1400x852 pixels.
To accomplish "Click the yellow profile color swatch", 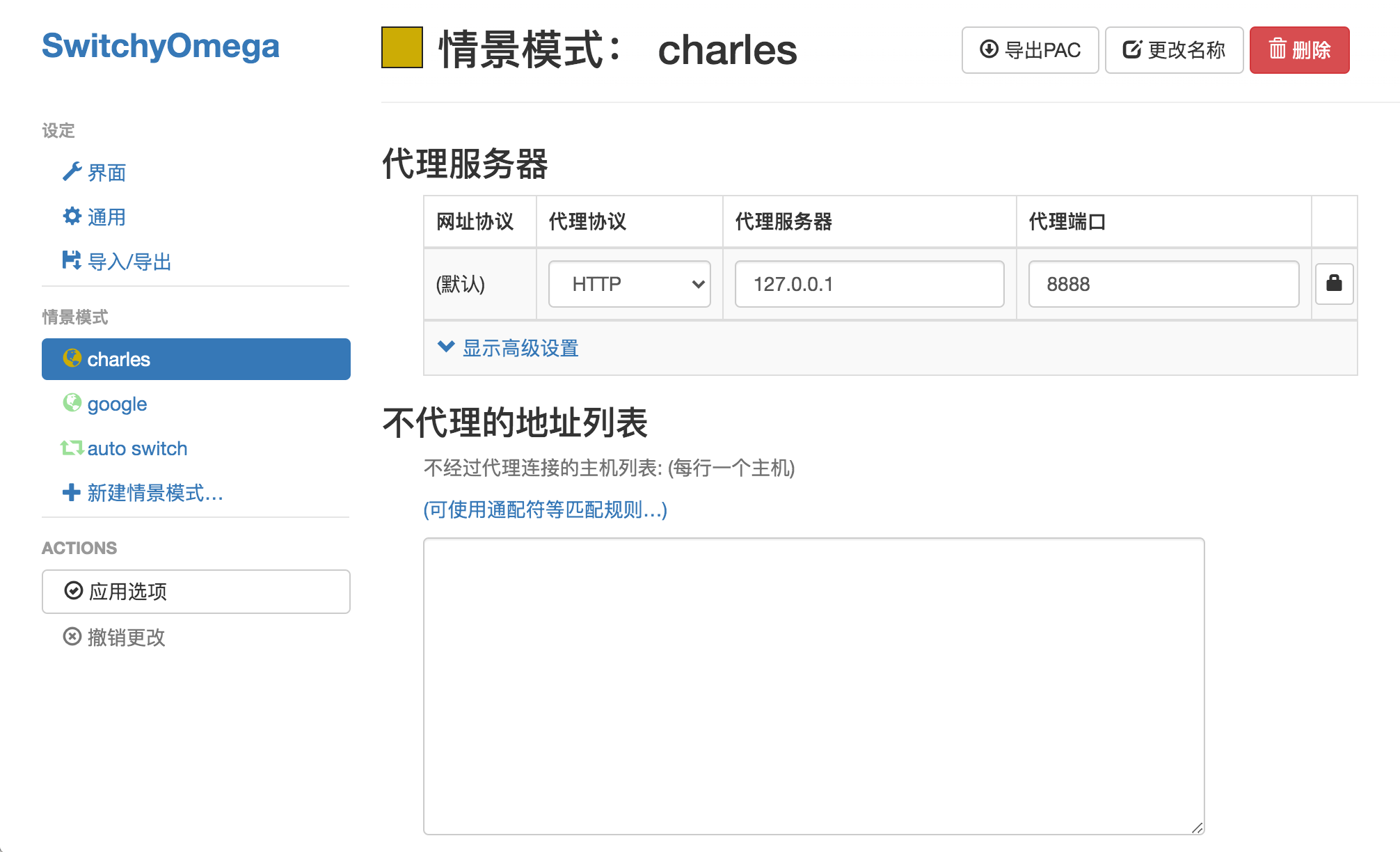I will click(401, 47).
